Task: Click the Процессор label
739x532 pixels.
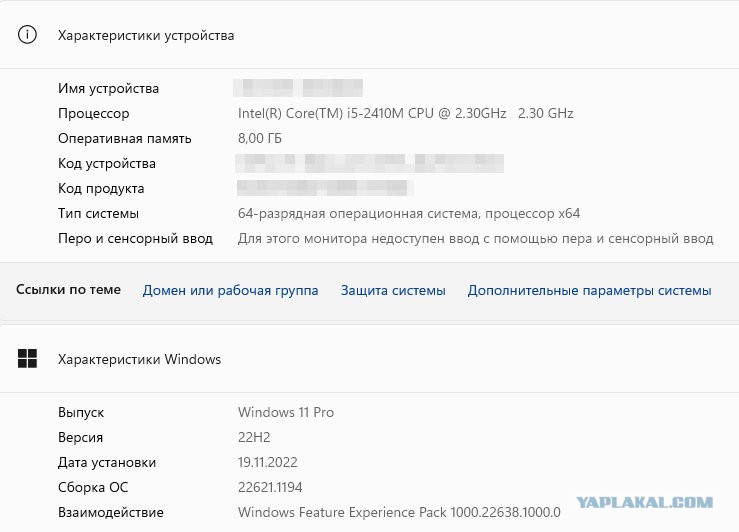Action: [x=93, y=114]
